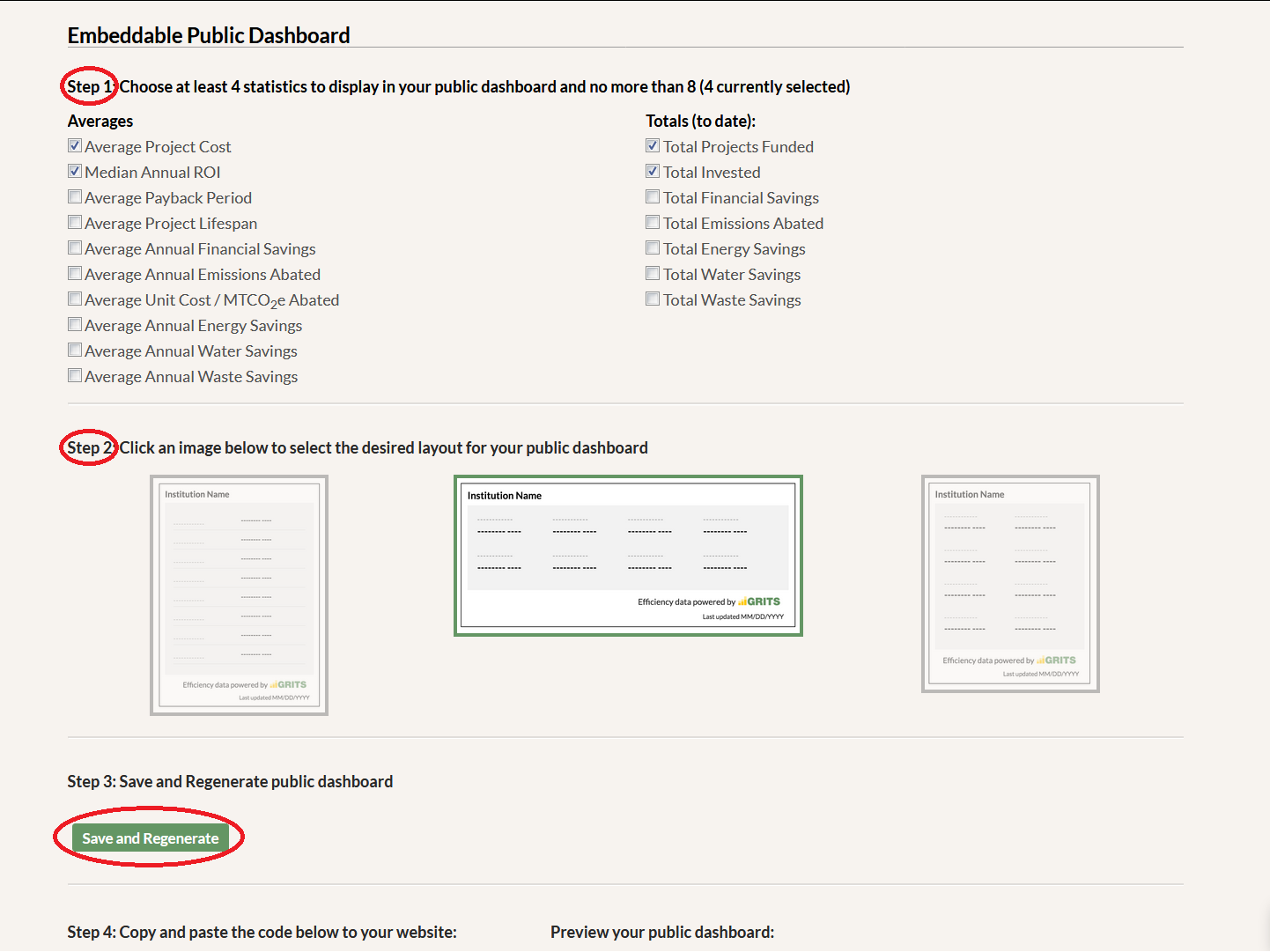Click the Save and Regenerate button
Screen dimensions: 1270x952
[151, 838]
